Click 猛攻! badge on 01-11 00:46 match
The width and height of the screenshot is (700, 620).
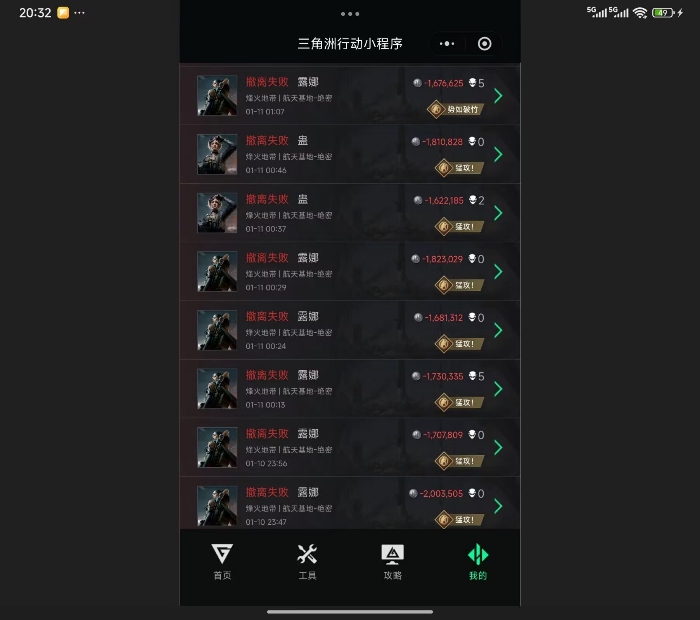coord(459,168)
